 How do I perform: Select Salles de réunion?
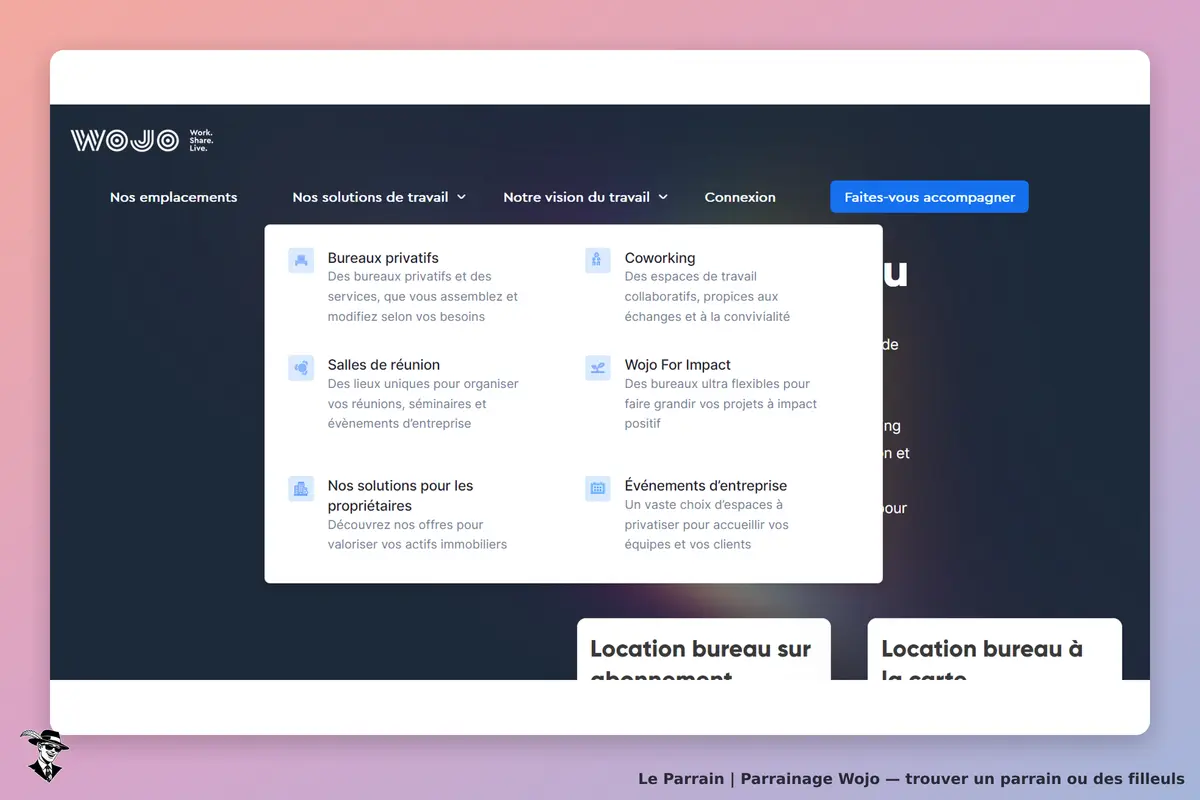[x=384, y=365]
